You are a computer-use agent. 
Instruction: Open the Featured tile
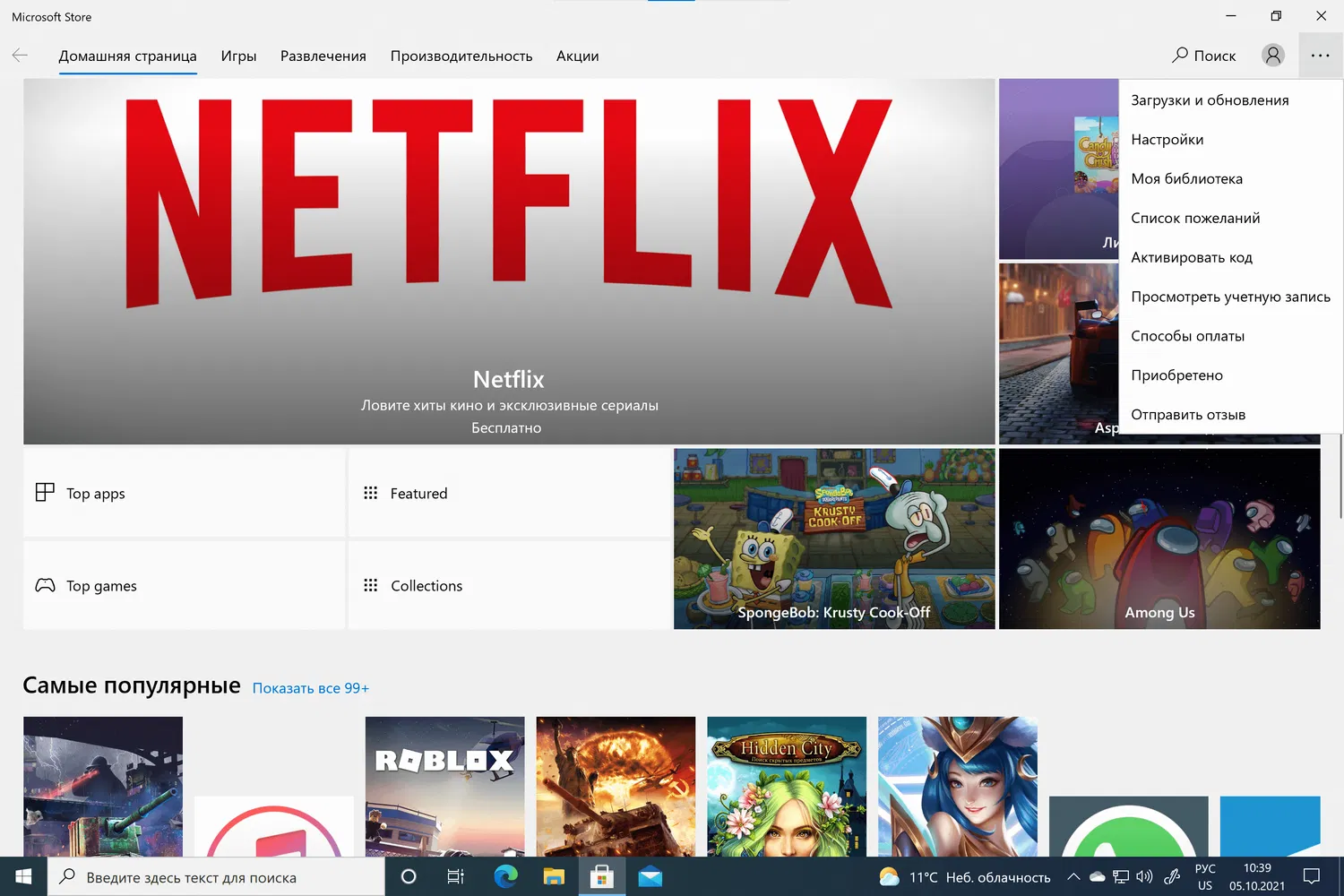tap(509, 493)
